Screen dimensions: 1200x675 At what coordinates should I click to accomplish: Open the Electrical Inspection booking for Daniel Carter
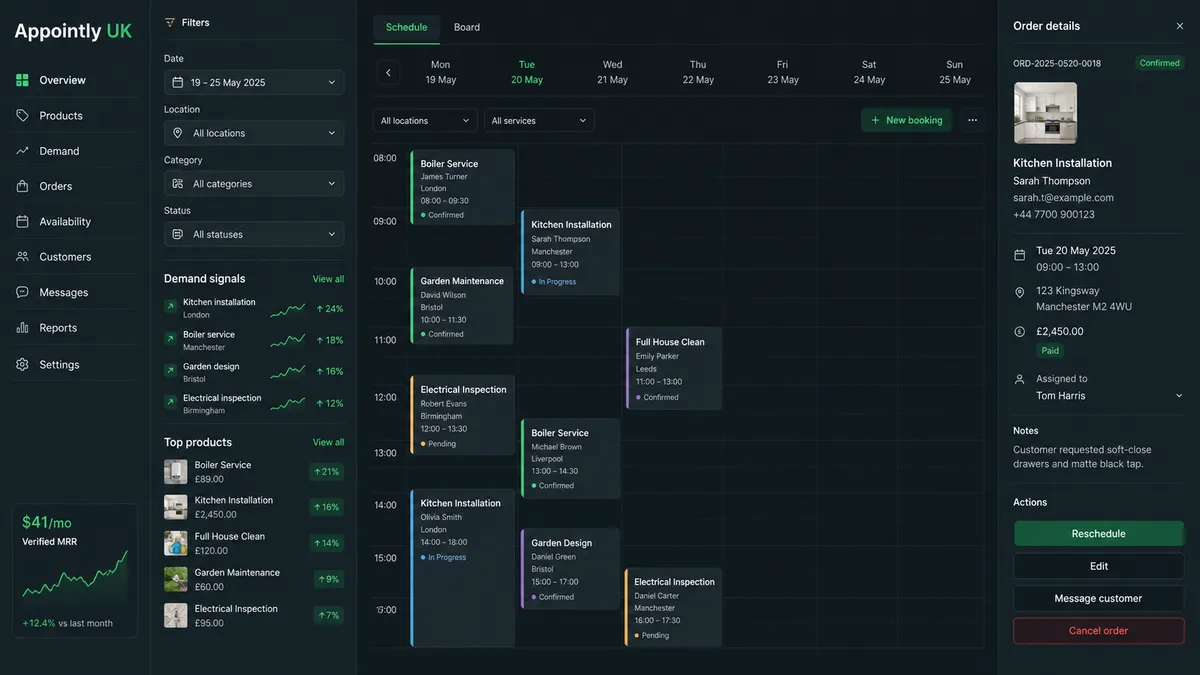[673, 607]
